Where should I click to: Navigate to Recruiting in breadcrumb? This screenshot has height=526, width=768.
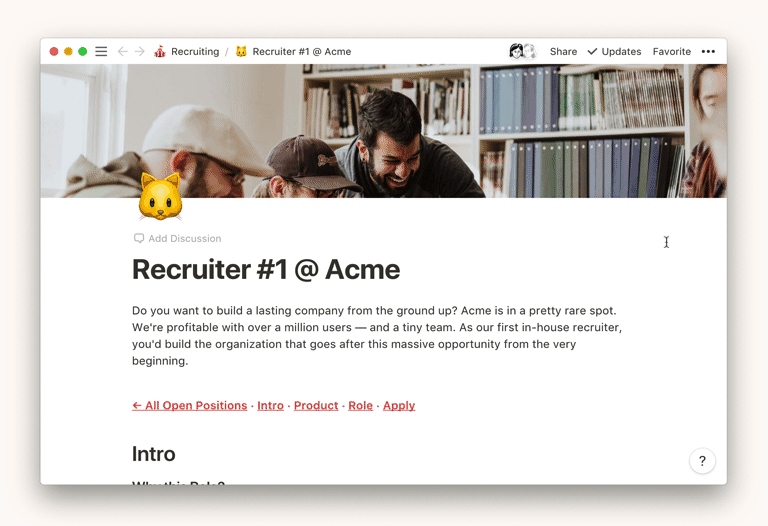[x=195, y=51]
